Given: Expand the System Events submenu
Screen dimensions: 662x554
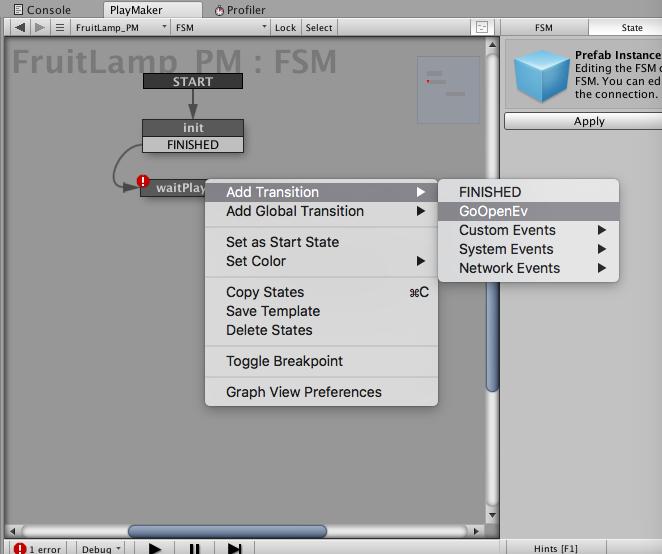Looking at the screenshot, I should point(529,249).
